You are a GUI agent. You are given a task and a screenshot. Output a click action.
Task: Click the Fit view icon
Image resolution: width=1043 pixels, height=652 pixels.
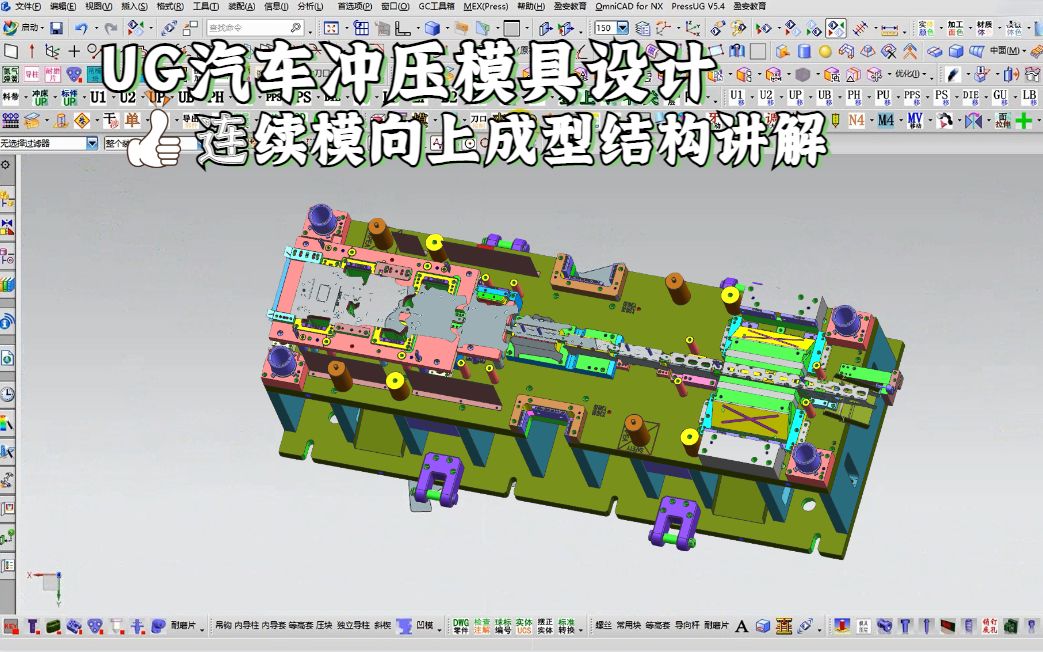pyautogui.click(x=331, y=28)
